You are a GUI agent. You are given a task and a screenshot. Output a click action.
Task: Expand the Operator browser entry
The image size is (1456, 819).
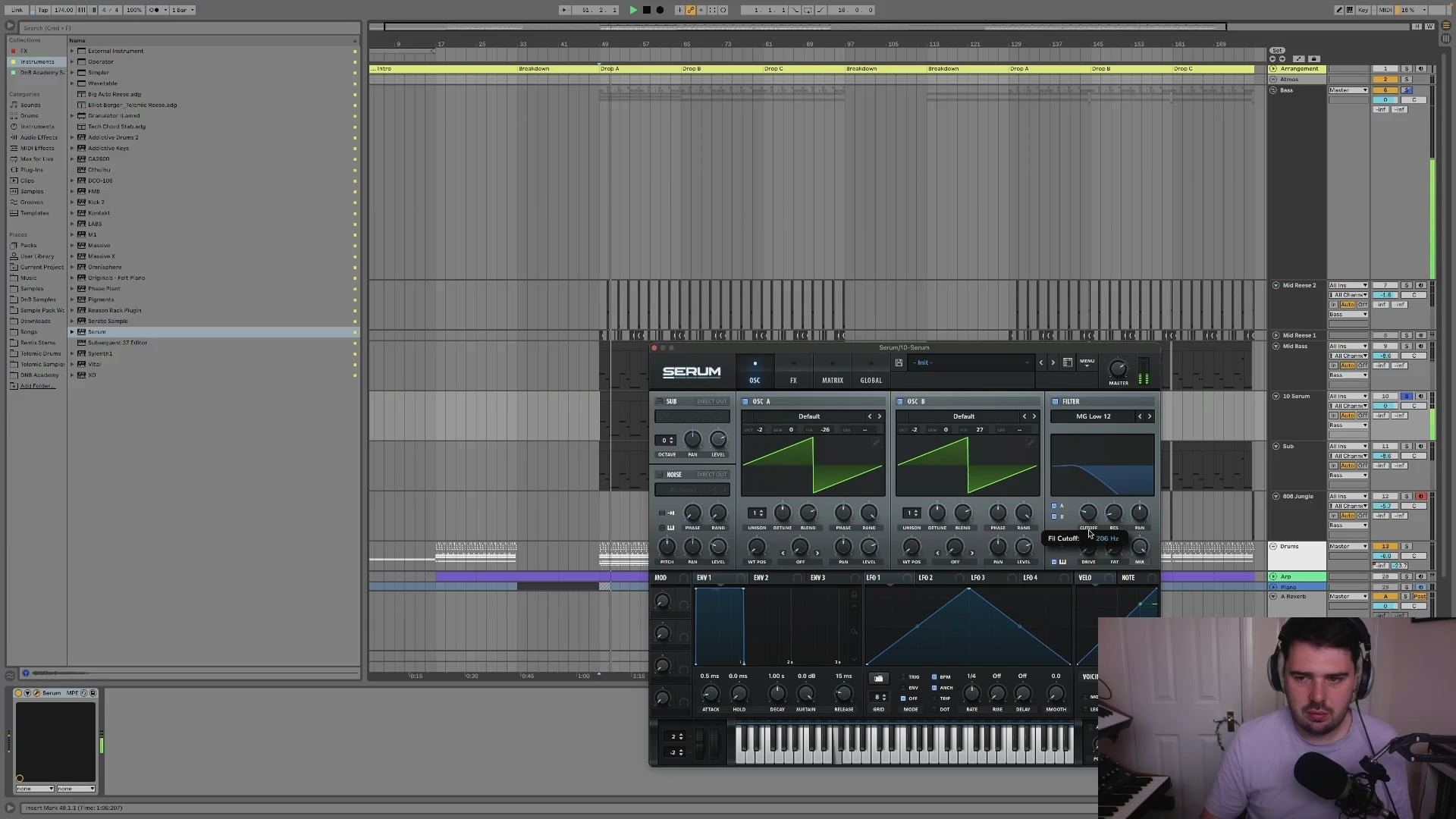click(73, 62)
